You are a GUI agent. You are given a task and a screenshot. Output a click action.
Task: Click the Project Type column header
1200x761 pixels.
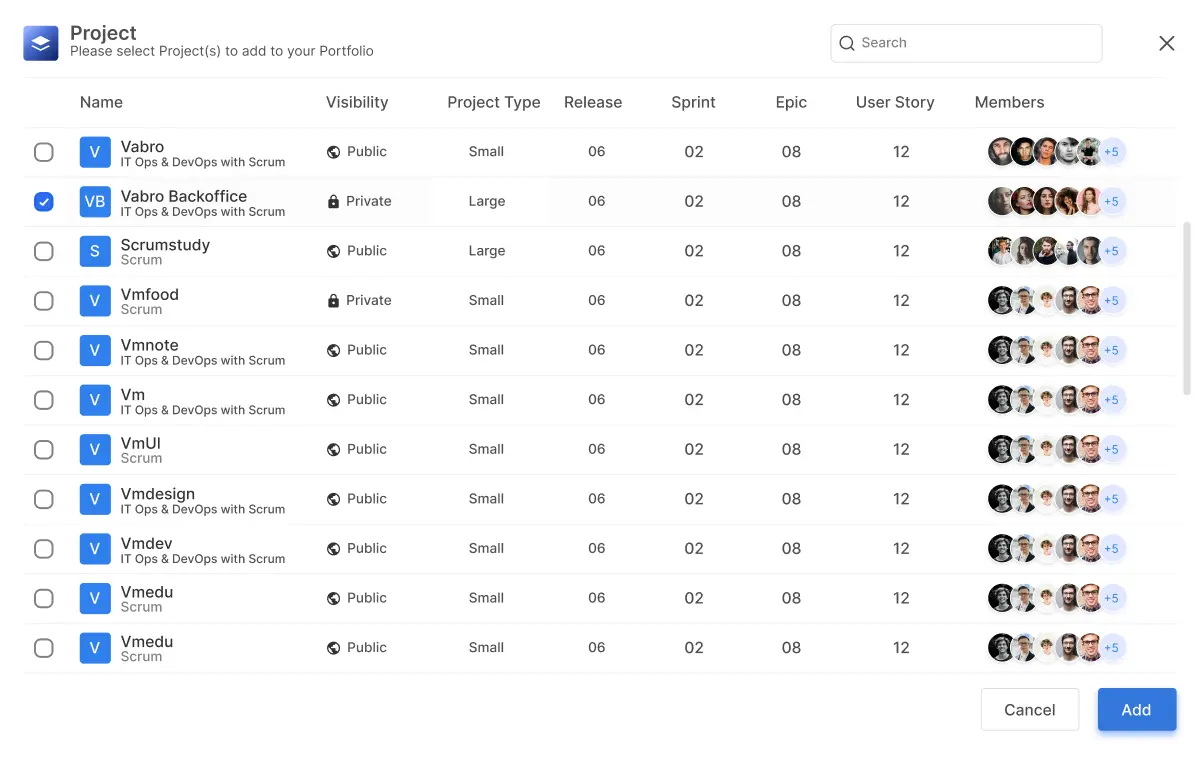coord(494,102)
